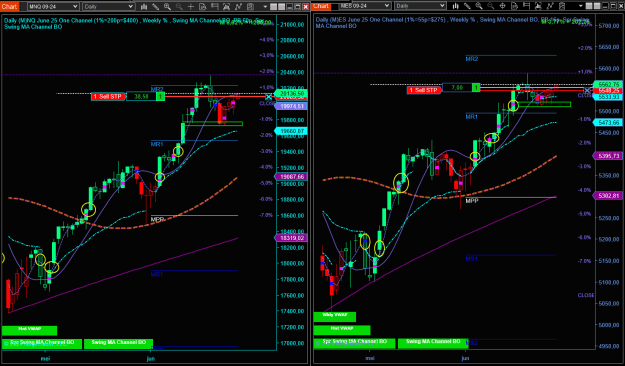This screenshot has width=625, height=366.
Task: Open the MES 09-24 instrument dropdown
Action: coord(365,6)
